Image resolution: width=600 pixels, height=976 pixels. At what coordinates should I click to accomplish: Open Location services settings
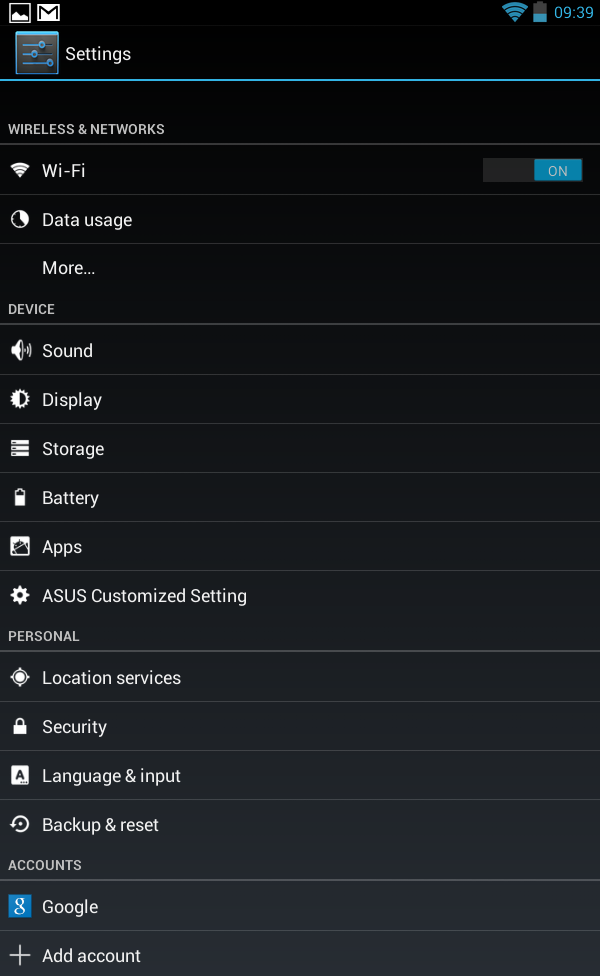(x=111, y=678)
